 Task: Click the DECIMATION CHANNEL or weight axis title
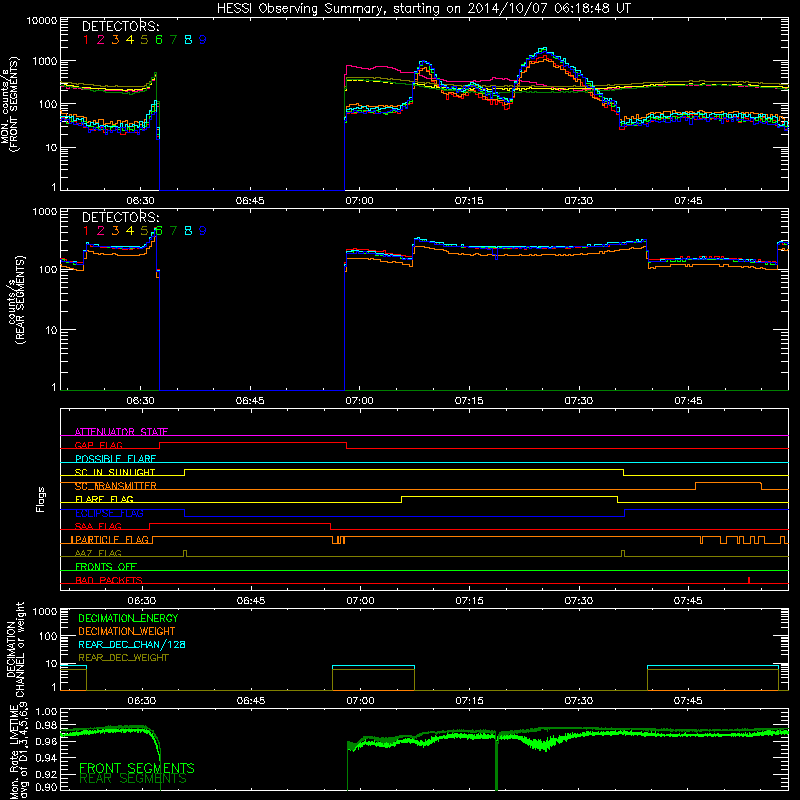(14, 649)
